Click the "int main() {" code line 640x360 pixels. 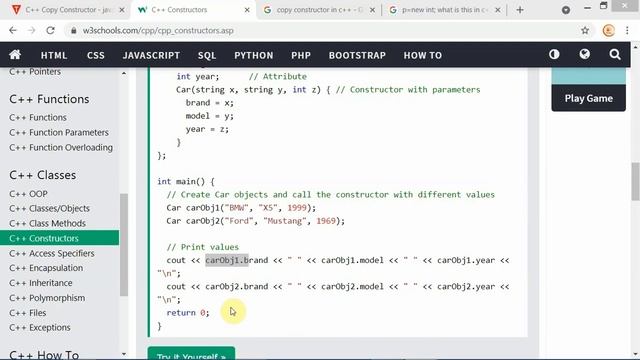click(186, 181)
